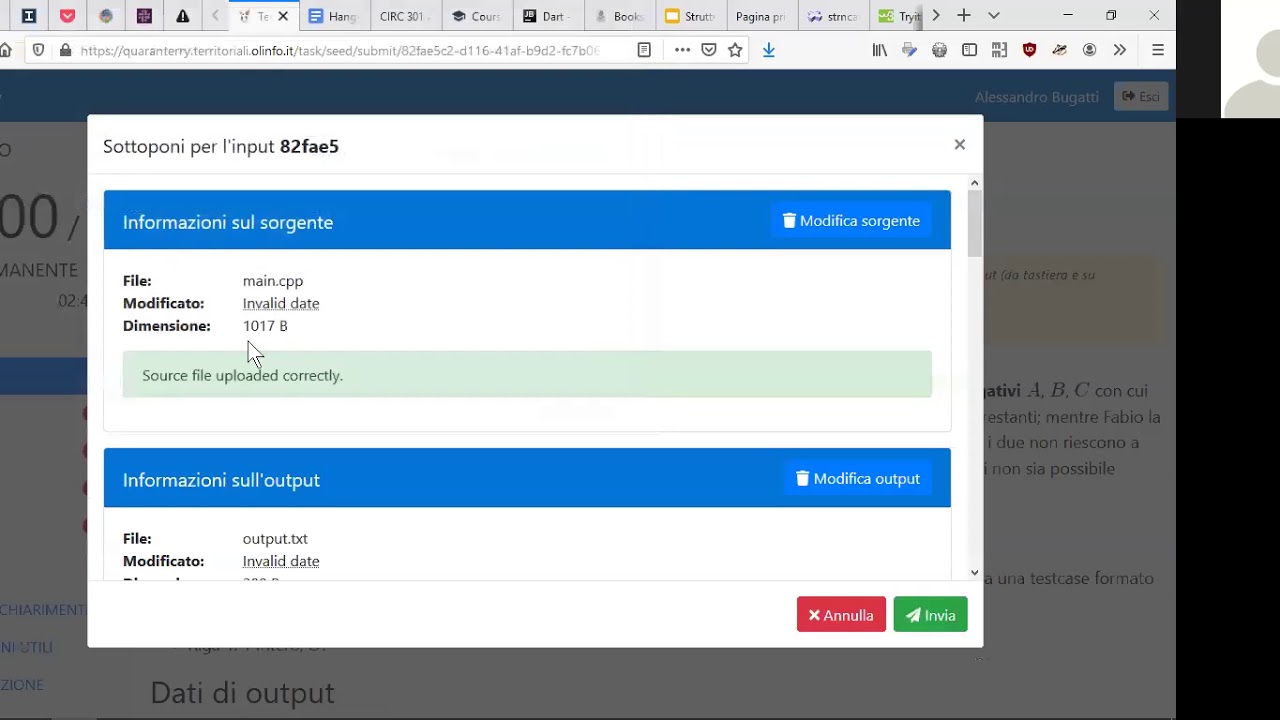Bookmark this page with star icon
The height and width of the screenshot is (720, 1280).
[x=735, y=50]
